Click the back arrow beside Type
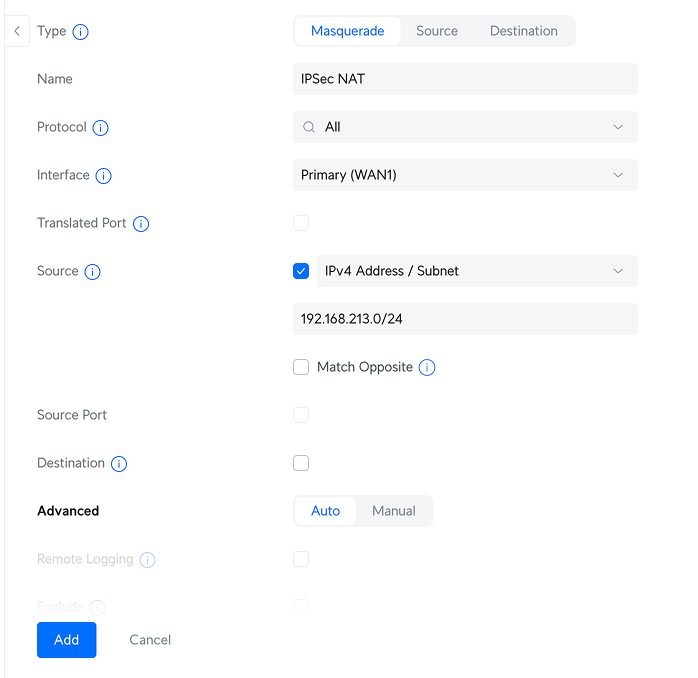Viewport: 698px width, 678px height. click(x=17, y=31)
